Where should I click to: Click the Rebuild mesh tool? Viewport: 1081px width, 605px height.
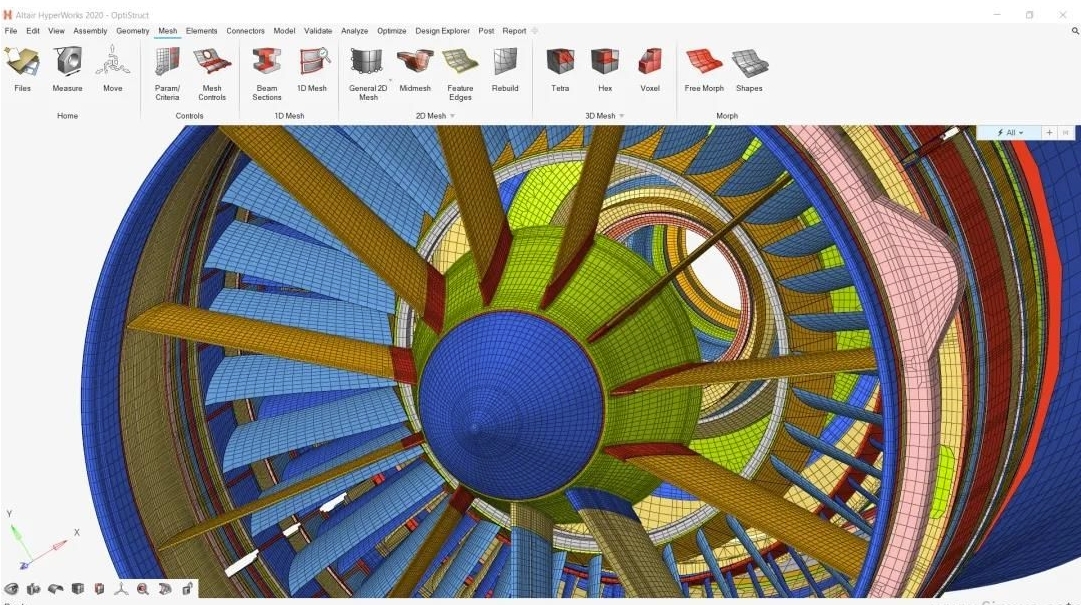click(x=505, y=69)
